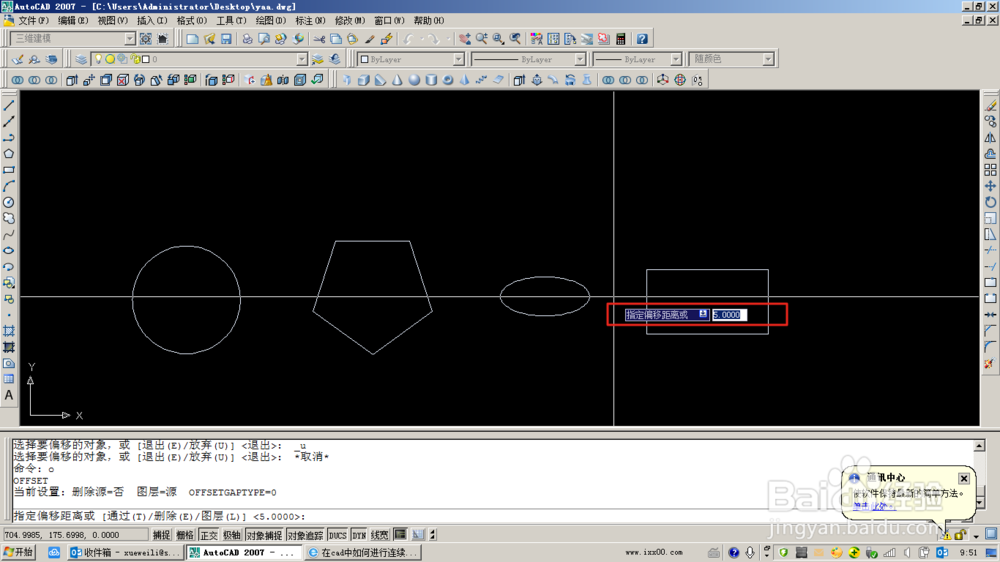Select the Rectangle draw tool
The width and height of the screenshot is (1000, 562).
[9, 170]
